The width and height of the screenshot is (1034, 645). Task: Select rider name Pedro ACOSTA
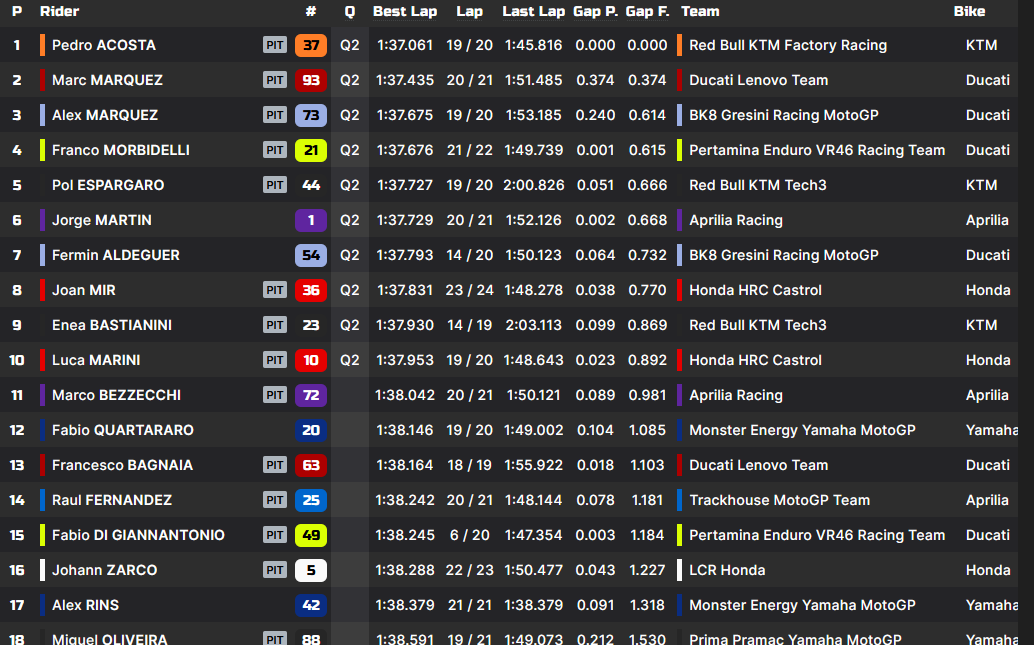[x=104, y=45]
